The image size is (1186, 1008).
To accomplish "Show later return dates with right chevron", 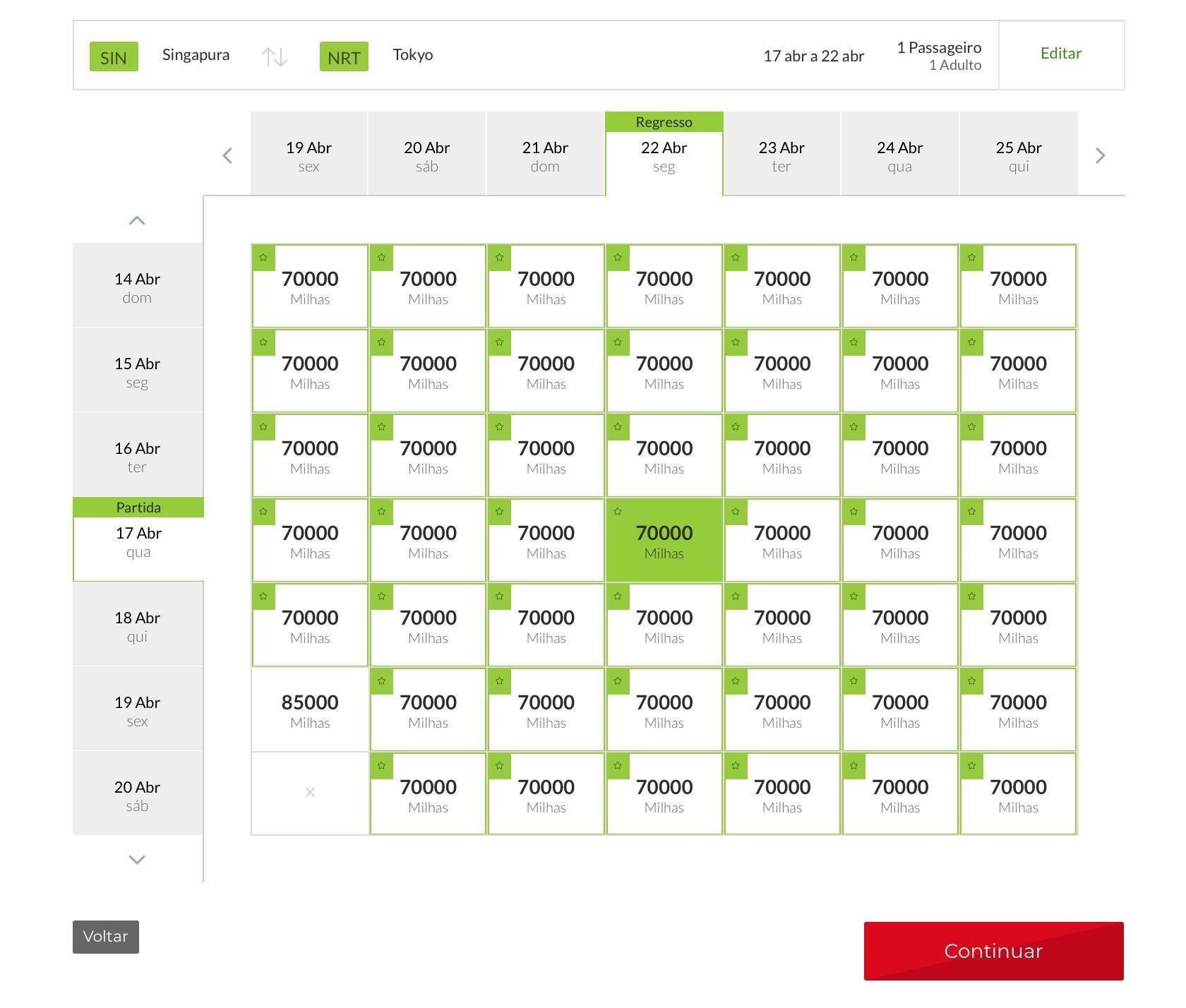I will click(x=1100, y=156).
